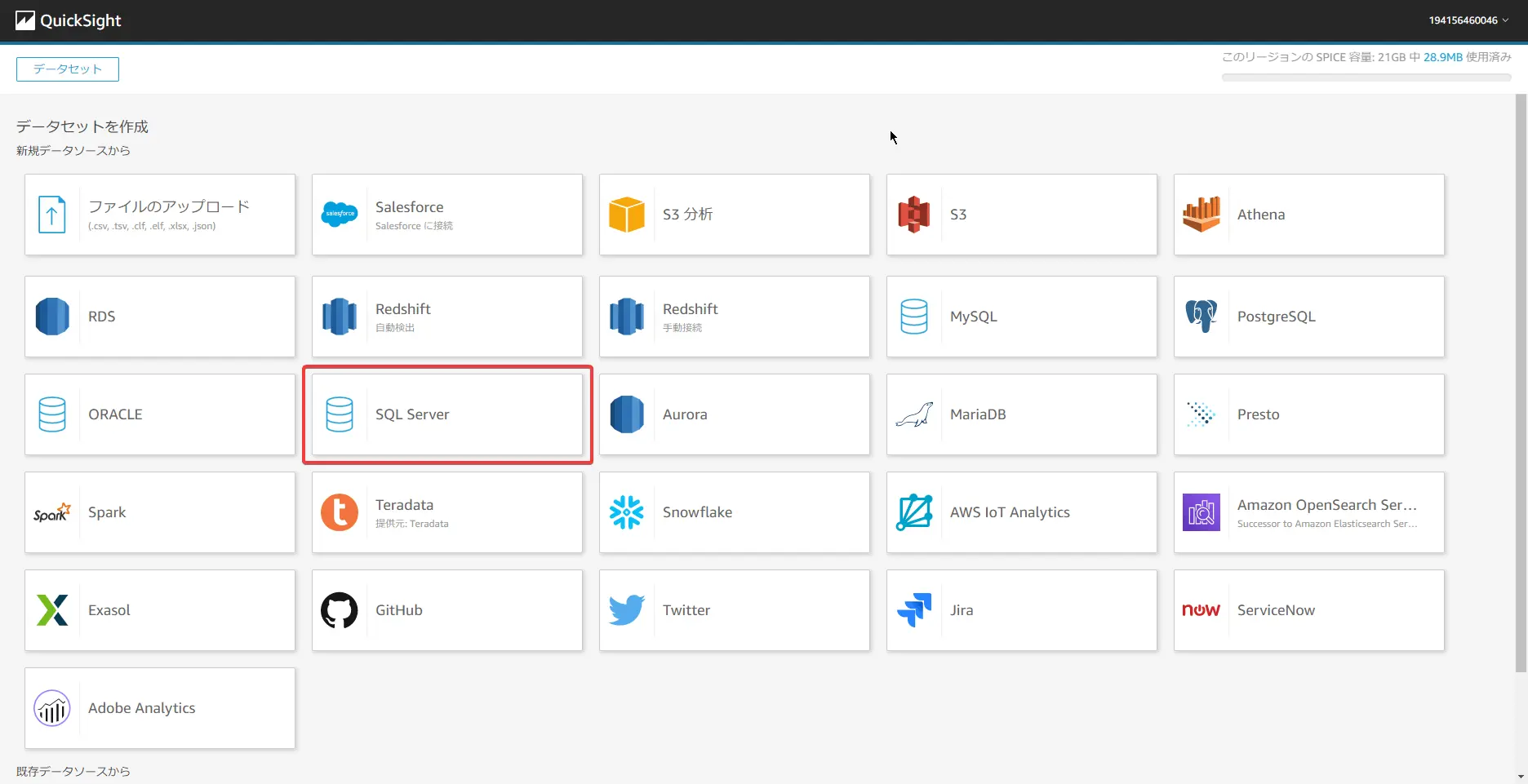
Task: Select Redshift 自動検出 icon
Action: 340,317
